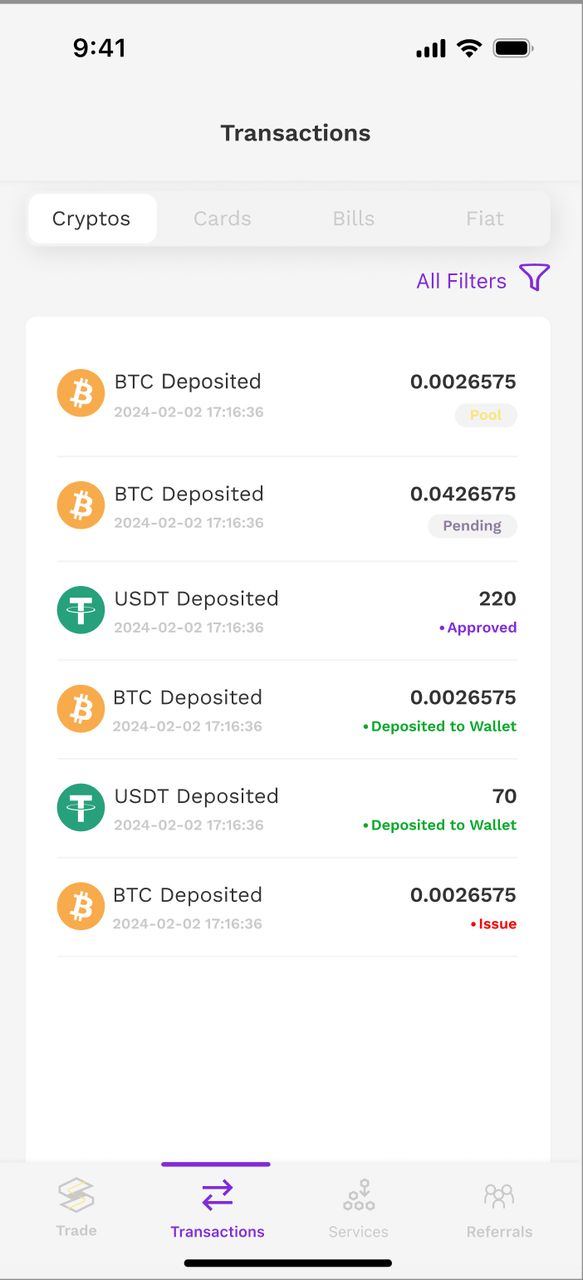Go to Referrals people icon
Image resolution: width=583 pixels, height=1280 pixels.
499,1195
